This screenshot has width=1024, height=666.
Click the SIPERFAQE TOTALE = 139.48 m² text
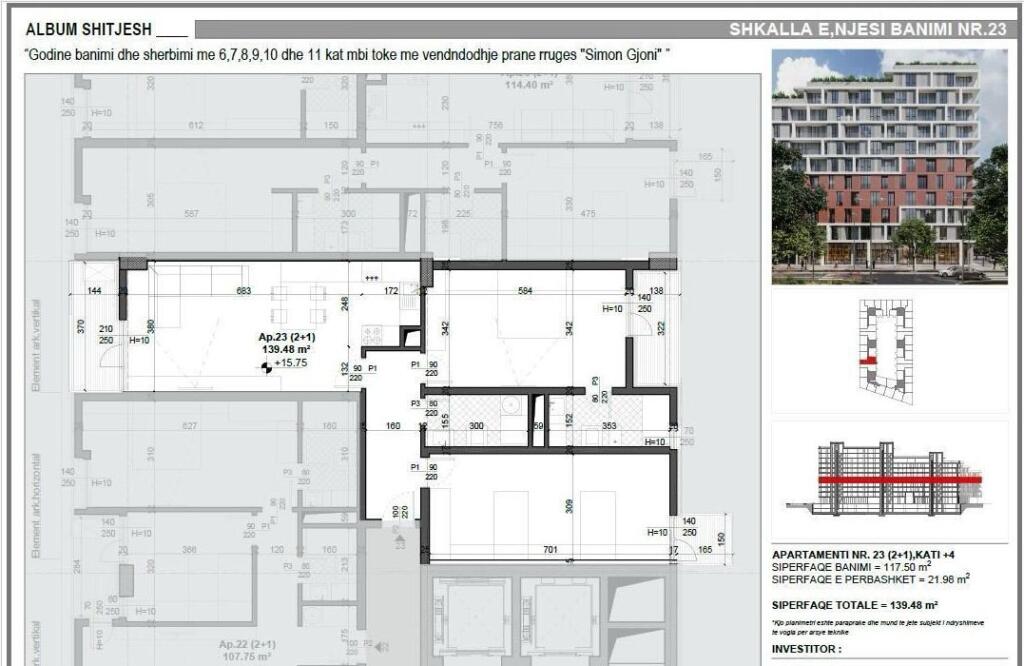point(854,605)
